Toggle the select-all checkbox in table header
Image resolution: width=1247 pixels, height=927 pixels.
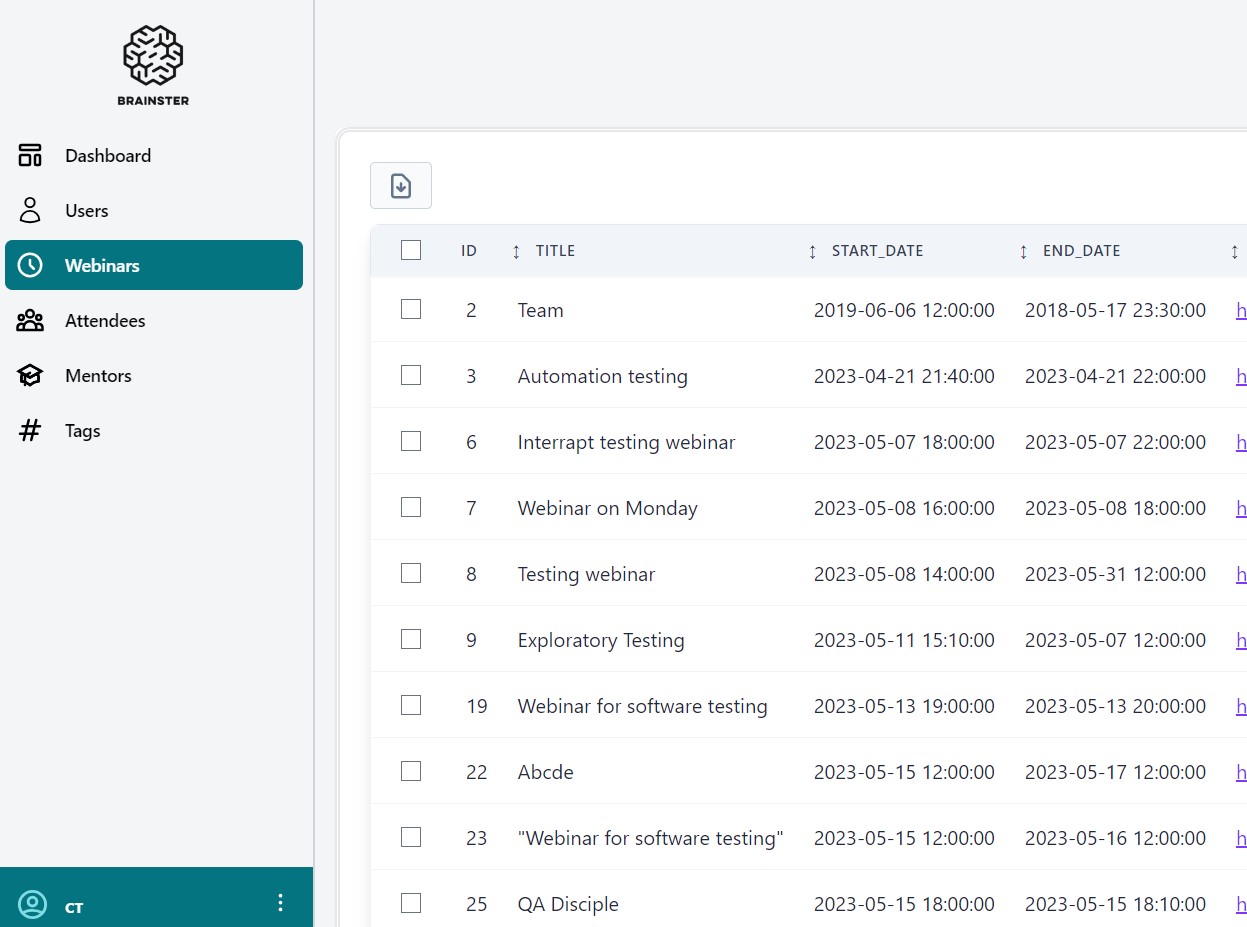pyautogui.click(x=411, y=250)
